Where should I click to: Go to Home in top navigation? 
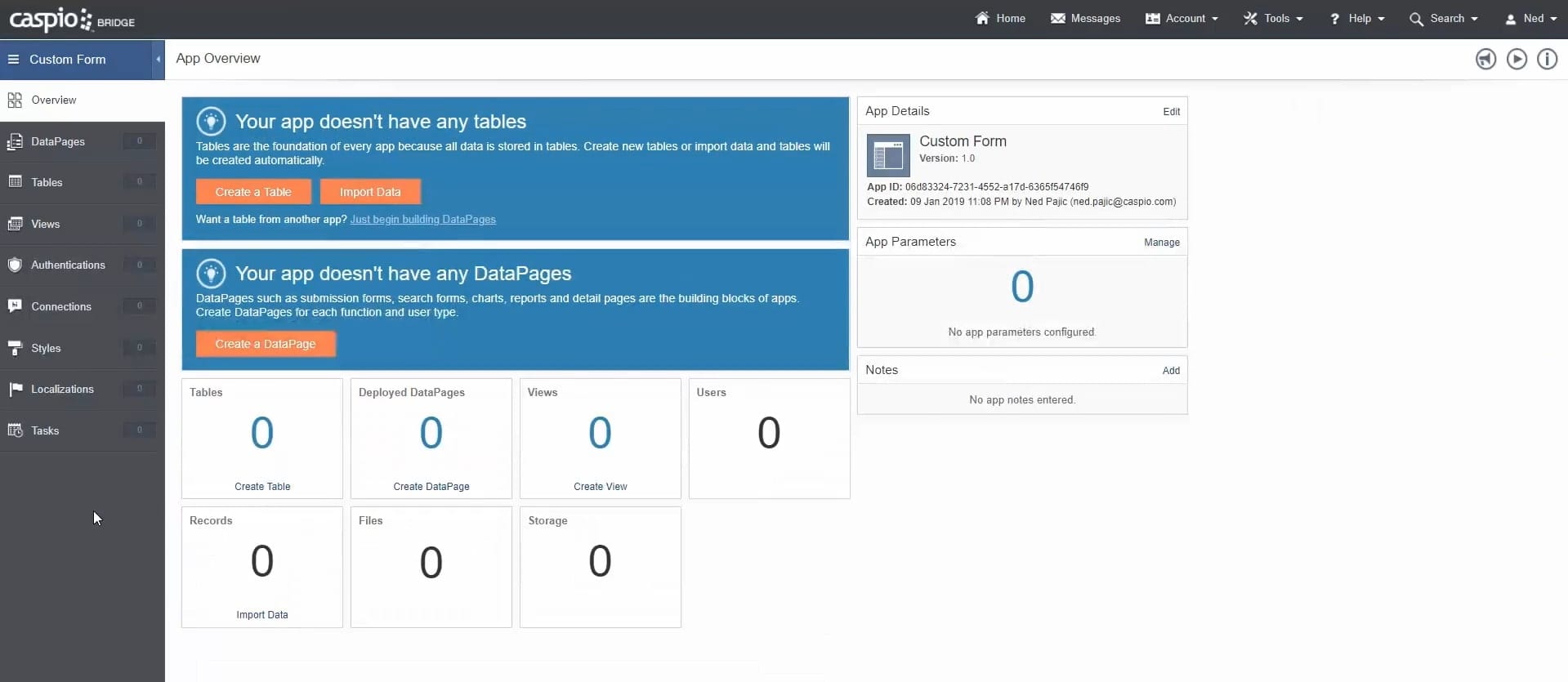click(1000, 19)
